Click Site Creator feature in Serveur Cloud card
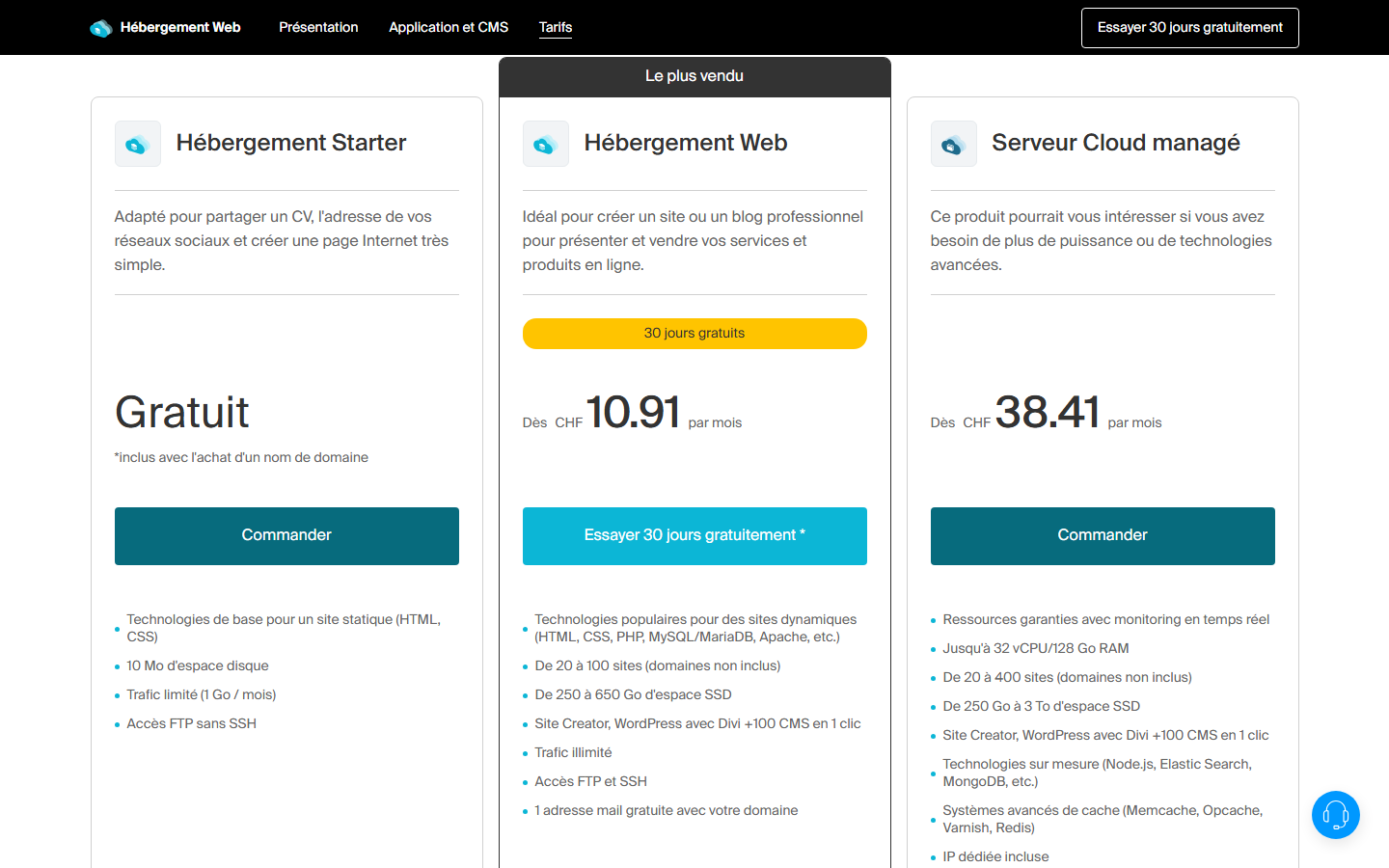Screen dimensions: 1389x868 pyautogui.click(x=1105, y=735)
